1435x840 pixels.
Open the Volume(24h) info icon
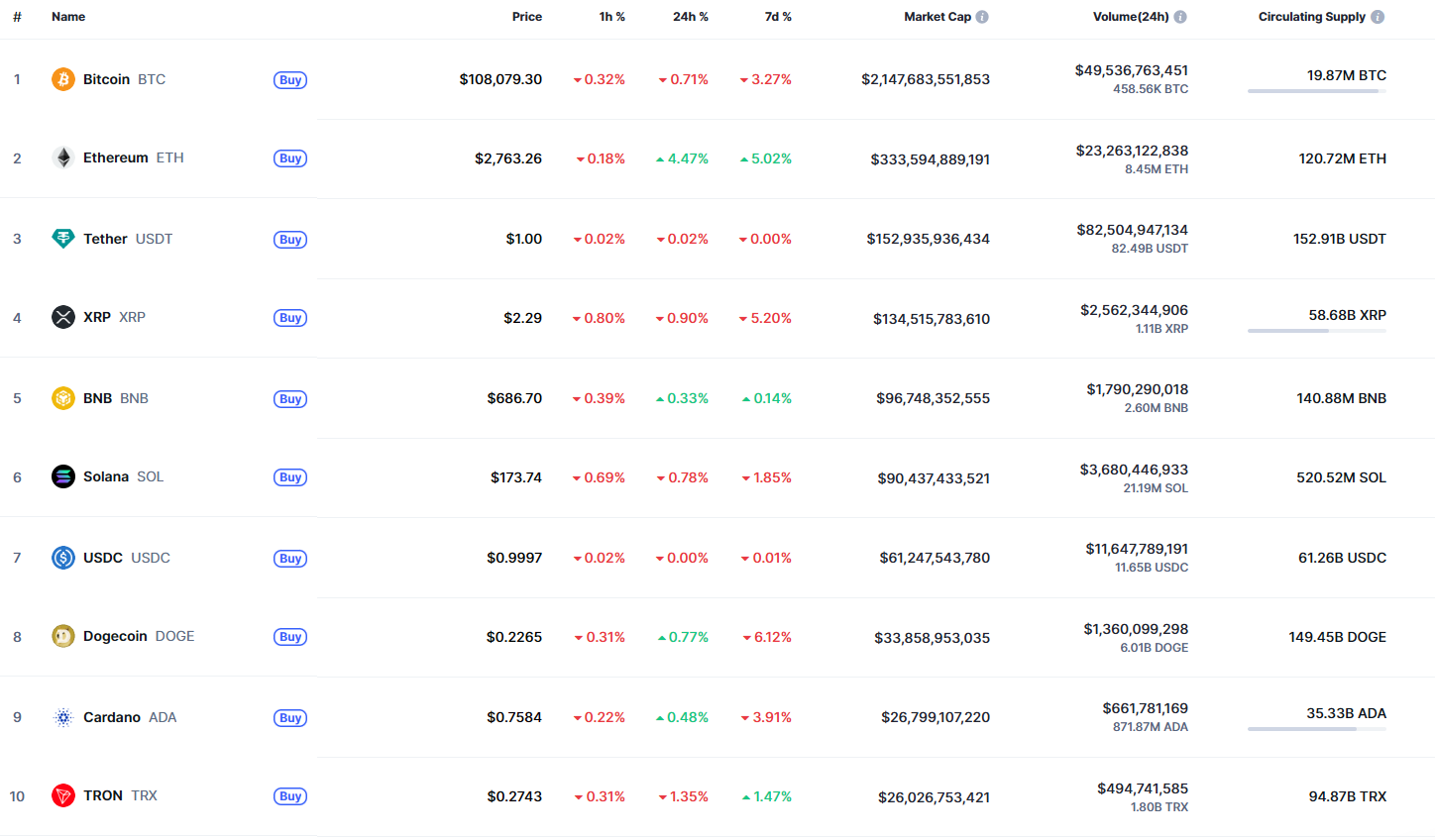click(x=1180, y=17)
